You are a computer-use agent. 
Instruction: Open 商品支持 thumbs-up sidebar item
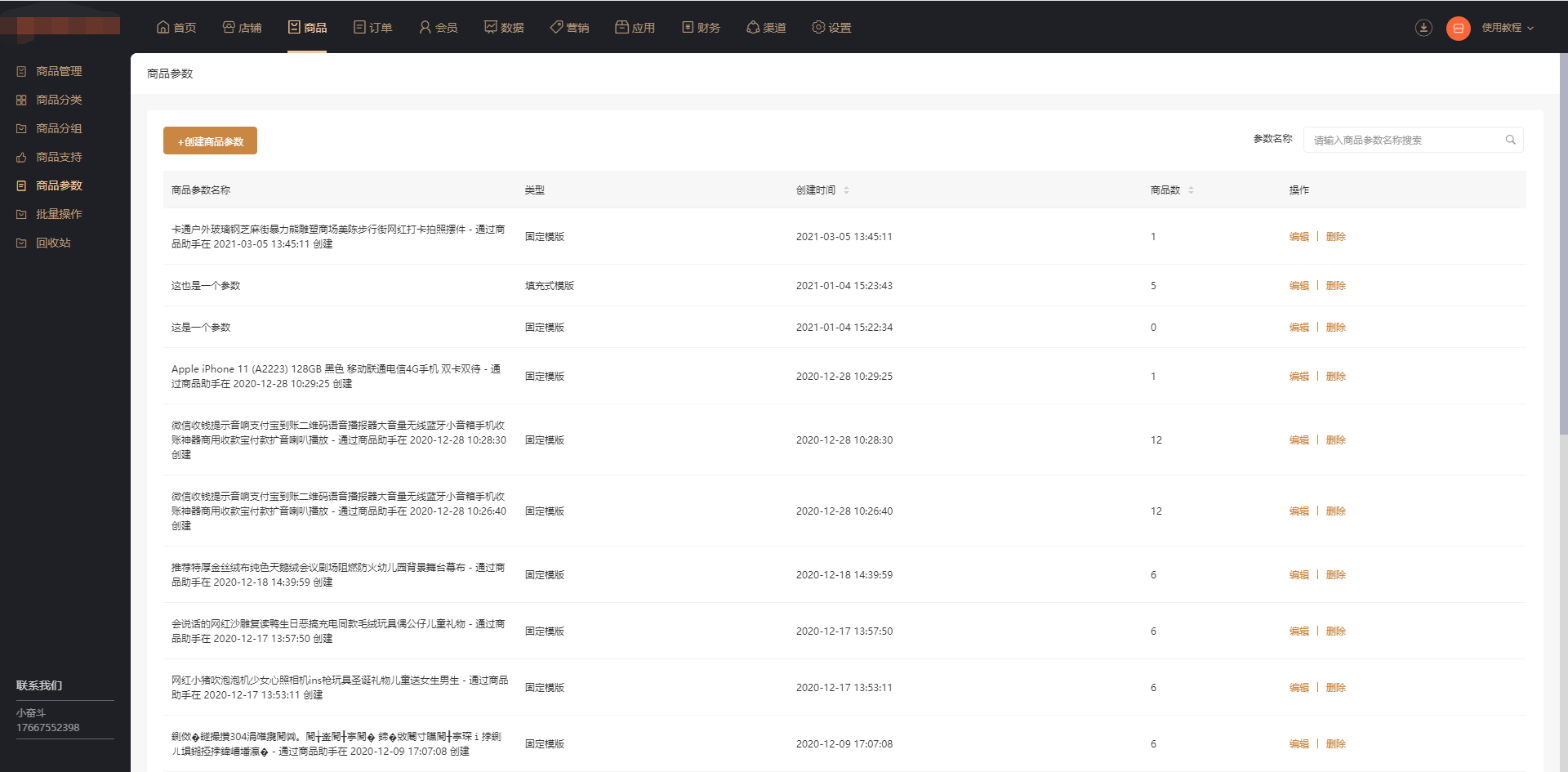point(59,157)
